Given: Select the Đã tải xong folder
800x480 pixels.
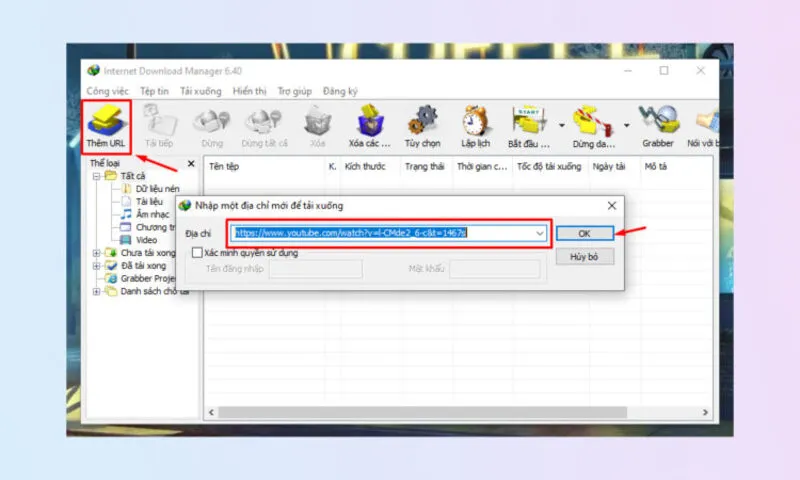Looking at the screenshot, I should (x=136, y=265).
